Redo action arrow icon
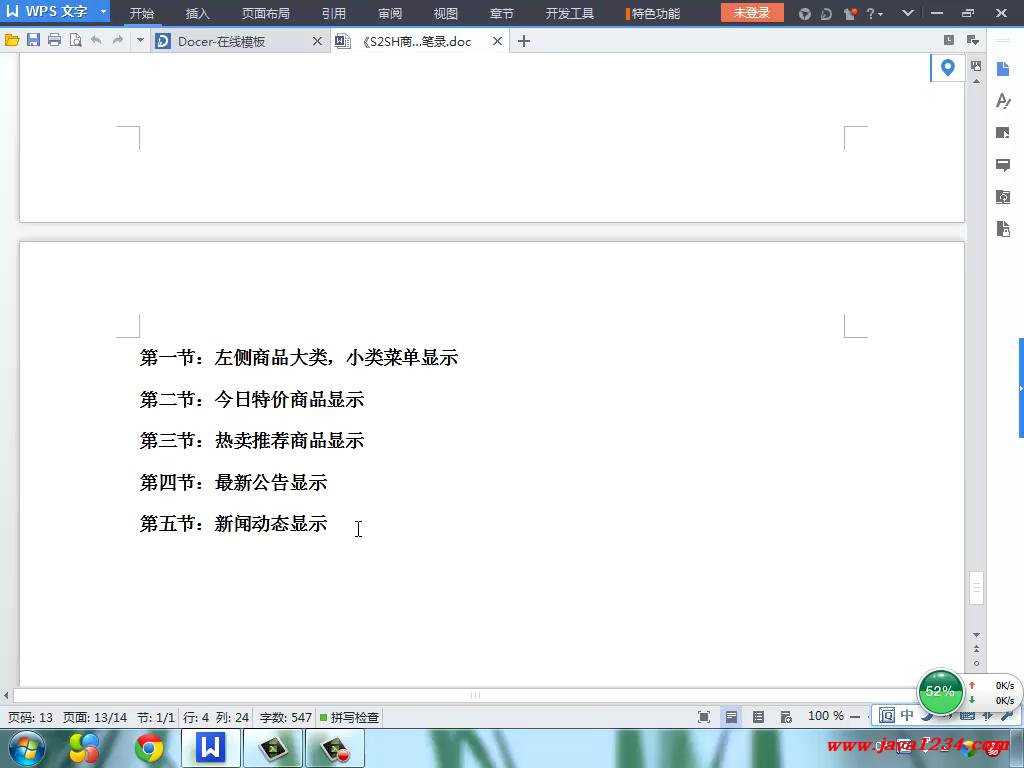The height and width of the screenshot is (768, 1024). (118, 40)
